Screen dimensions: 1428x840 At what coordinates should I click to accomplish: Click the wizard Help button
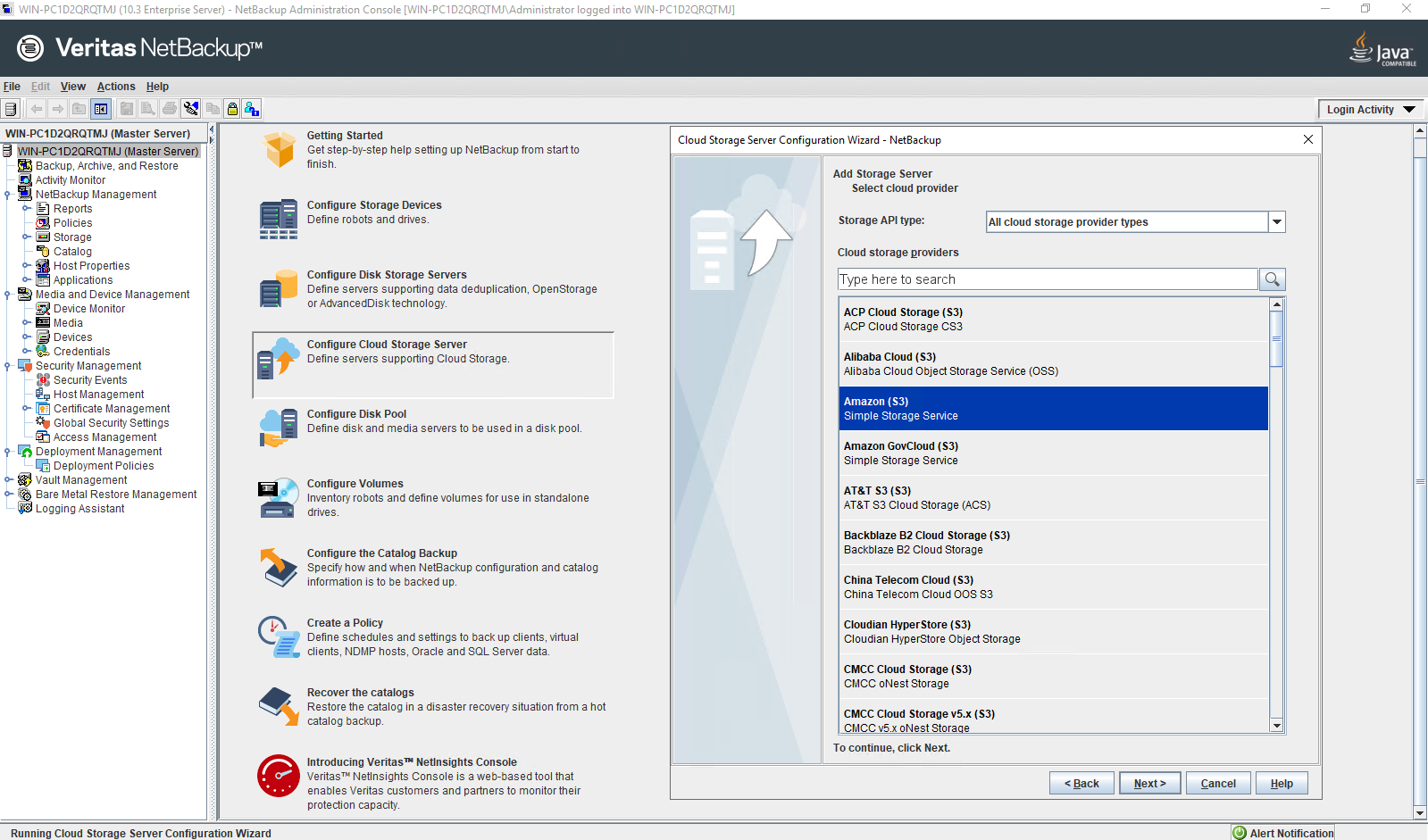[1282, 784]
